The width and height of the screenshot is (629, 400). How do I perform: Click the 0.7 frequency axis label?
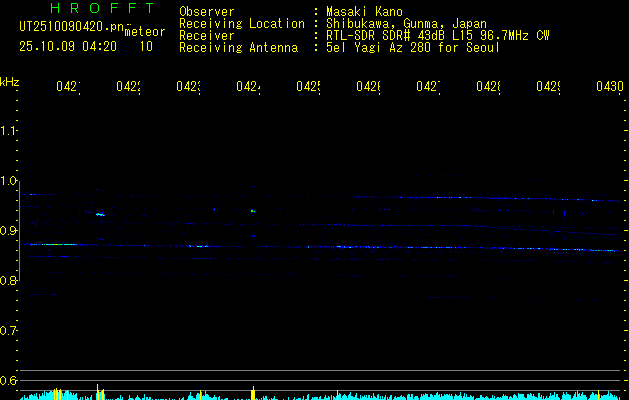click(x=8, y=331)
